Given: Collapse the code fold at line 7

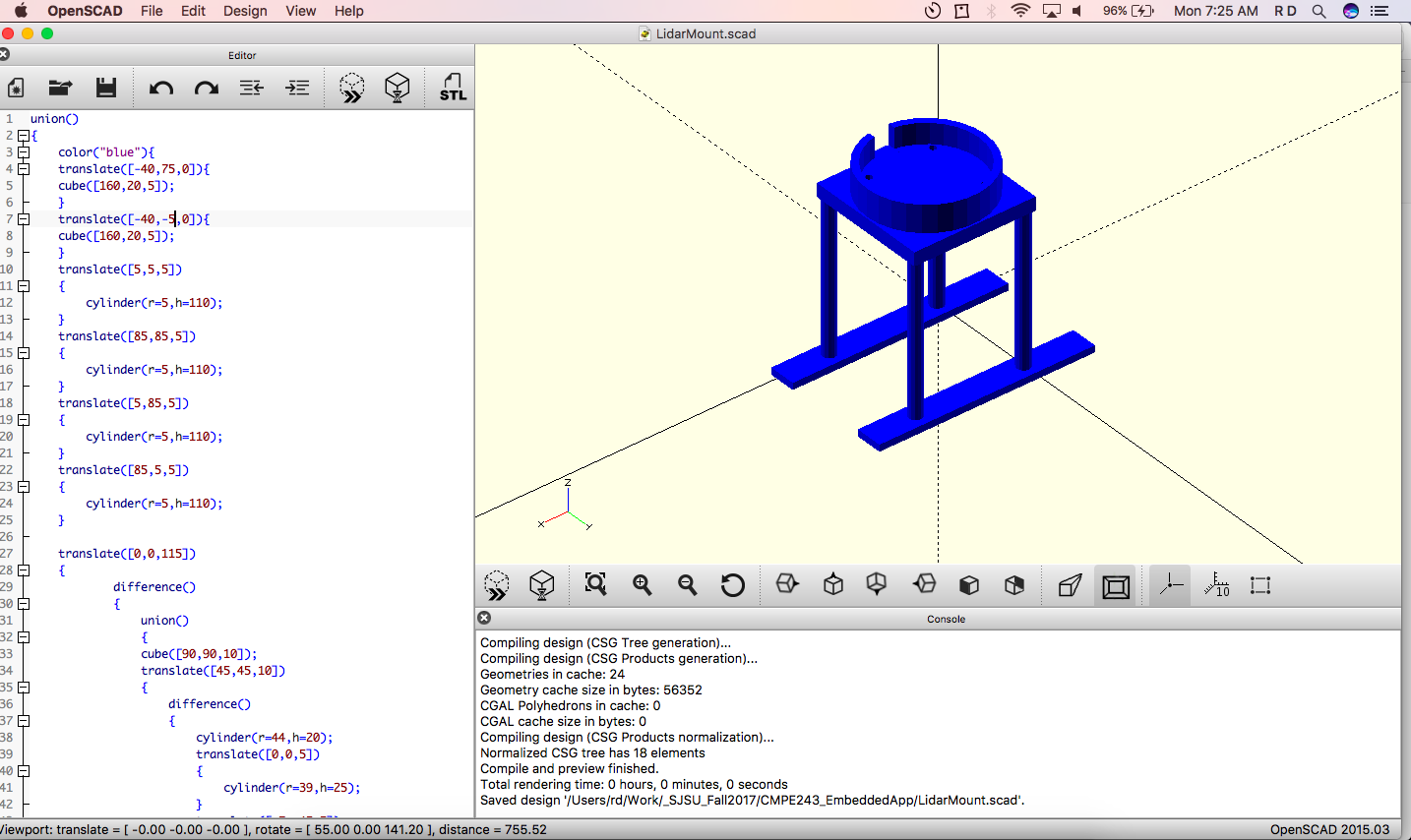Looking at the screenshot, I should tap(24, 219).
